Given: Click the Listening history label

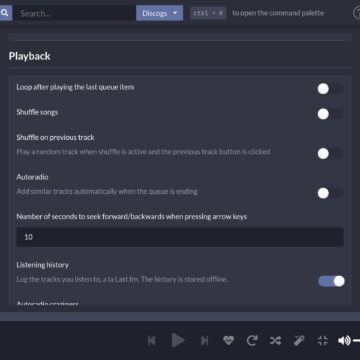Looking at the screenshot, I should tap(43, 265).
